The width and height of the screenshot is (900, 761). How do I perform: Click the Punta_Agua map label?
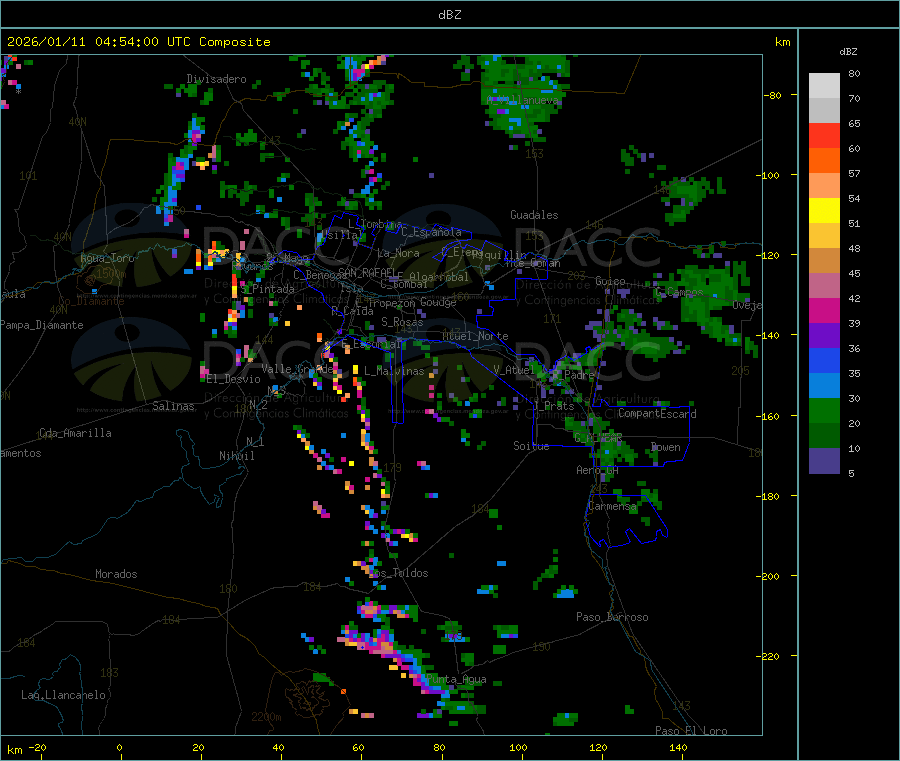click(456, 679)
